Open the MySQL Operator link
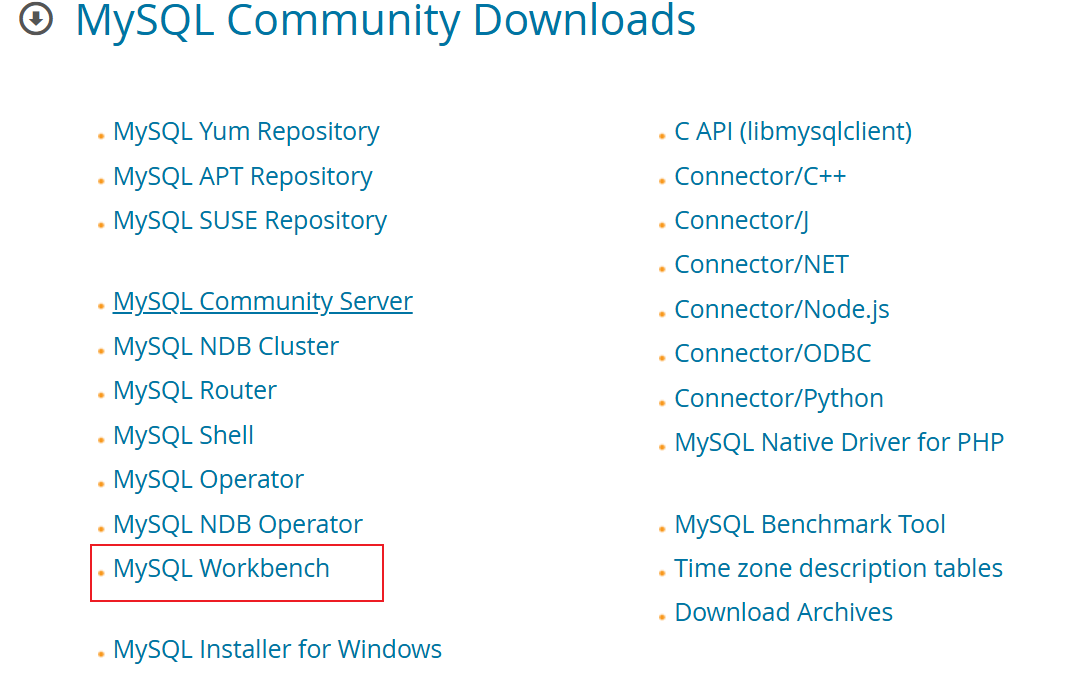Image resolution: width=1079 pixels, height=698 pixels. [x=209, y=480]
